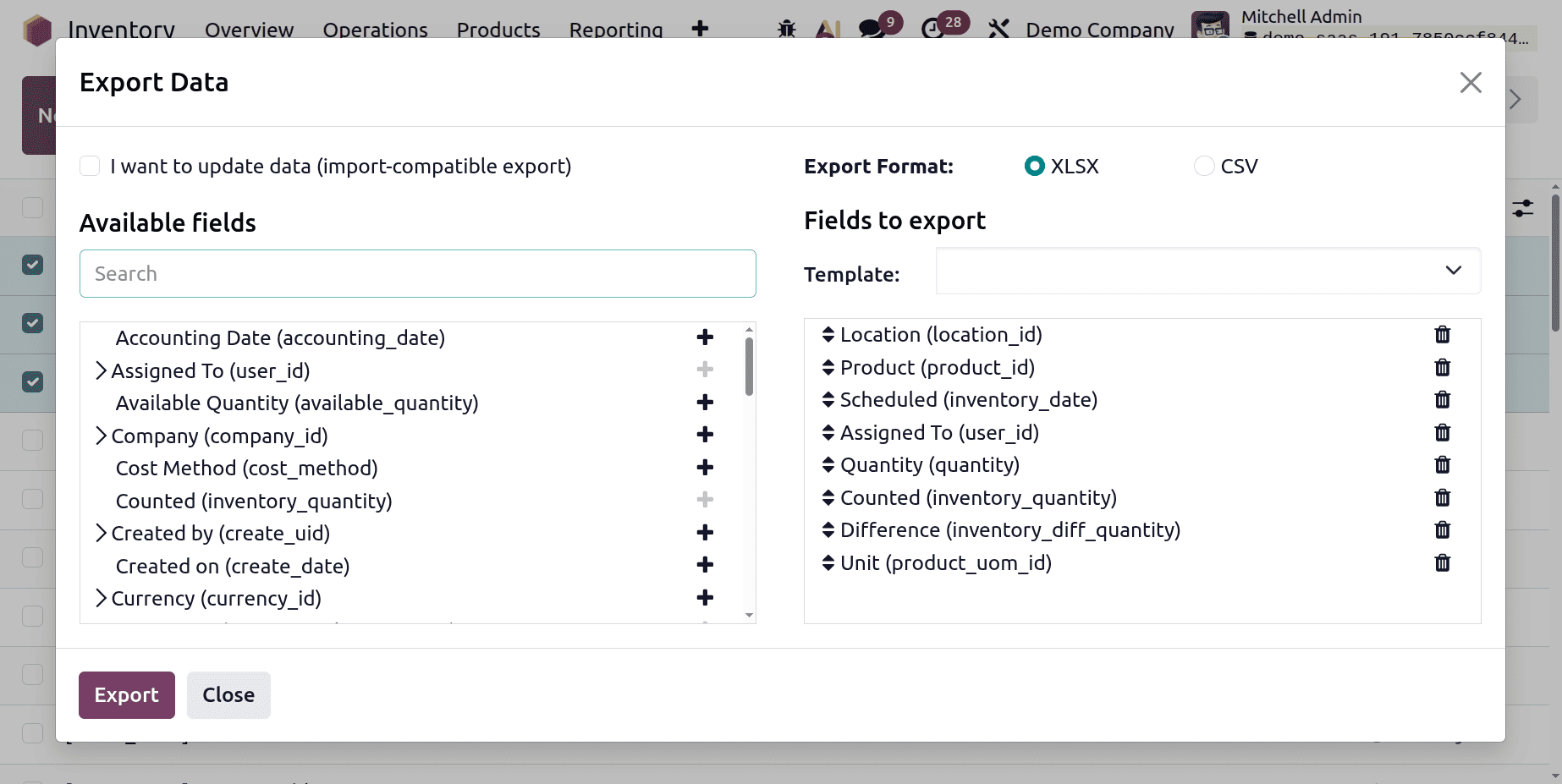Click the Export button
Image resolution: width=1562 pixels, height=784 pixels.
coord(126,694)
